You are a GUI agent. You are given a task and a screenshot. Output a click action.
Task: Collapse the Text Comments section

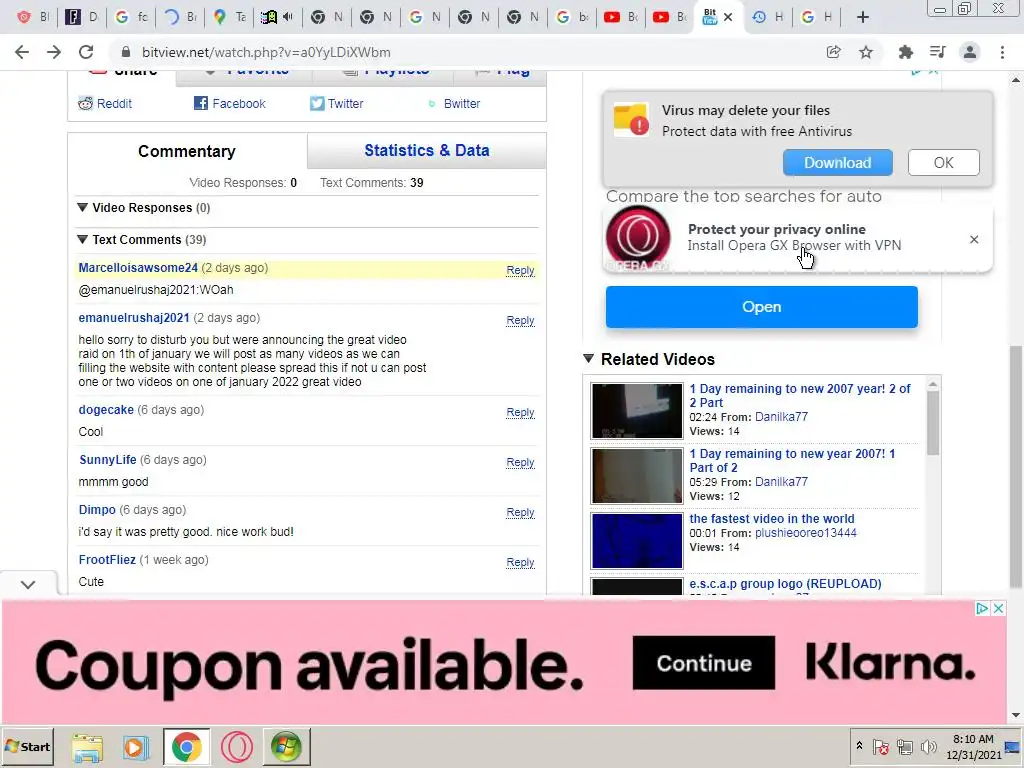point(82,240)
